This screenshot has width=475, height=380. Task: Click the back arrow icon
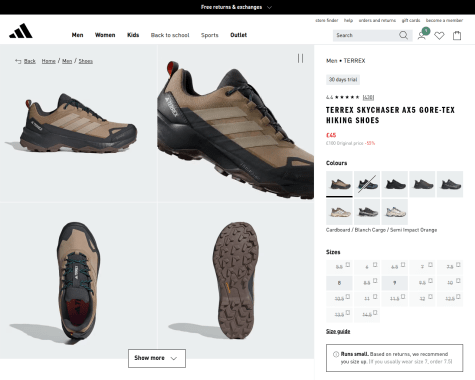tap(18, 61)
